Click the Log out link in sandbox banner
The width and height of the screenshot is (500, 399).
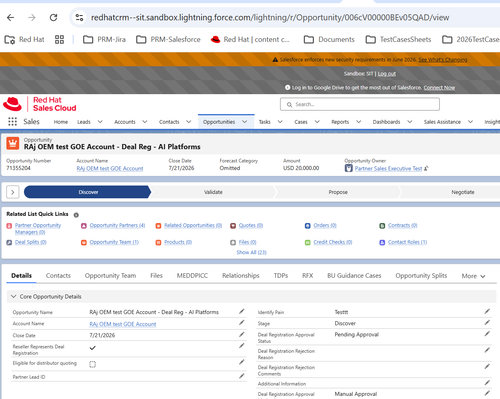coord(387,74)
